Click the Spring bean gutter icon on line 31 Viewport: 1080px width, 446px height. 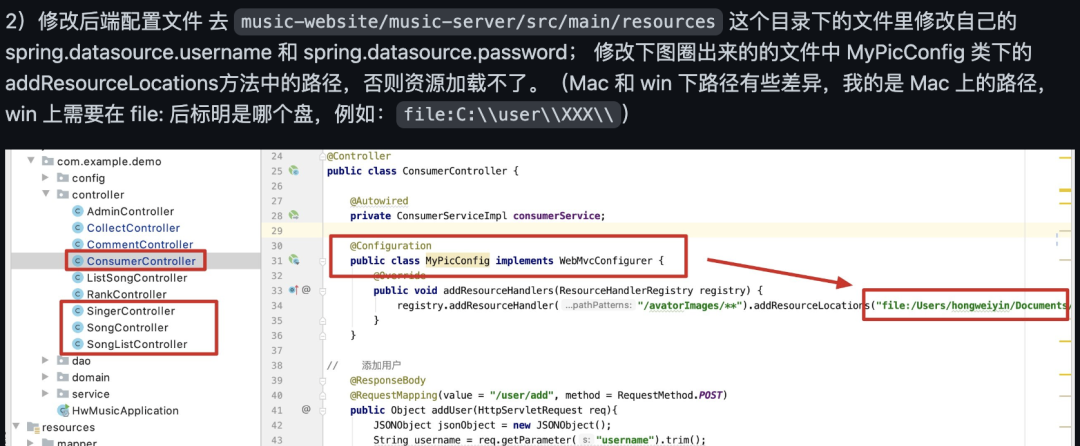pyautogui.click(x=294, y=259)
